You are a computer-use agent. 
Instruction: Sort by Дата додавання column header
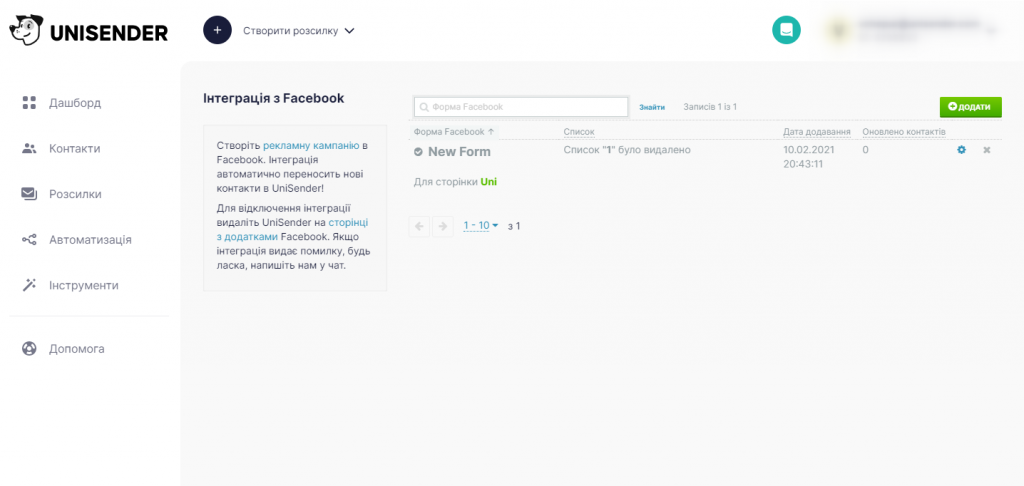coord(816,132)
